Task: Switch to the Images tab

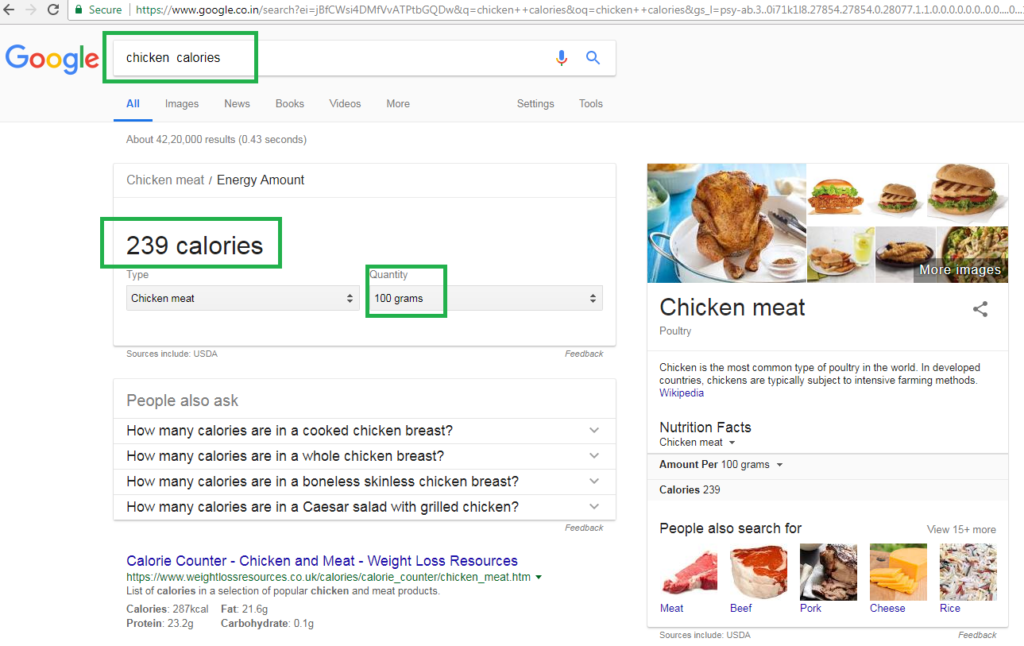Action: [x=181, y=103]
